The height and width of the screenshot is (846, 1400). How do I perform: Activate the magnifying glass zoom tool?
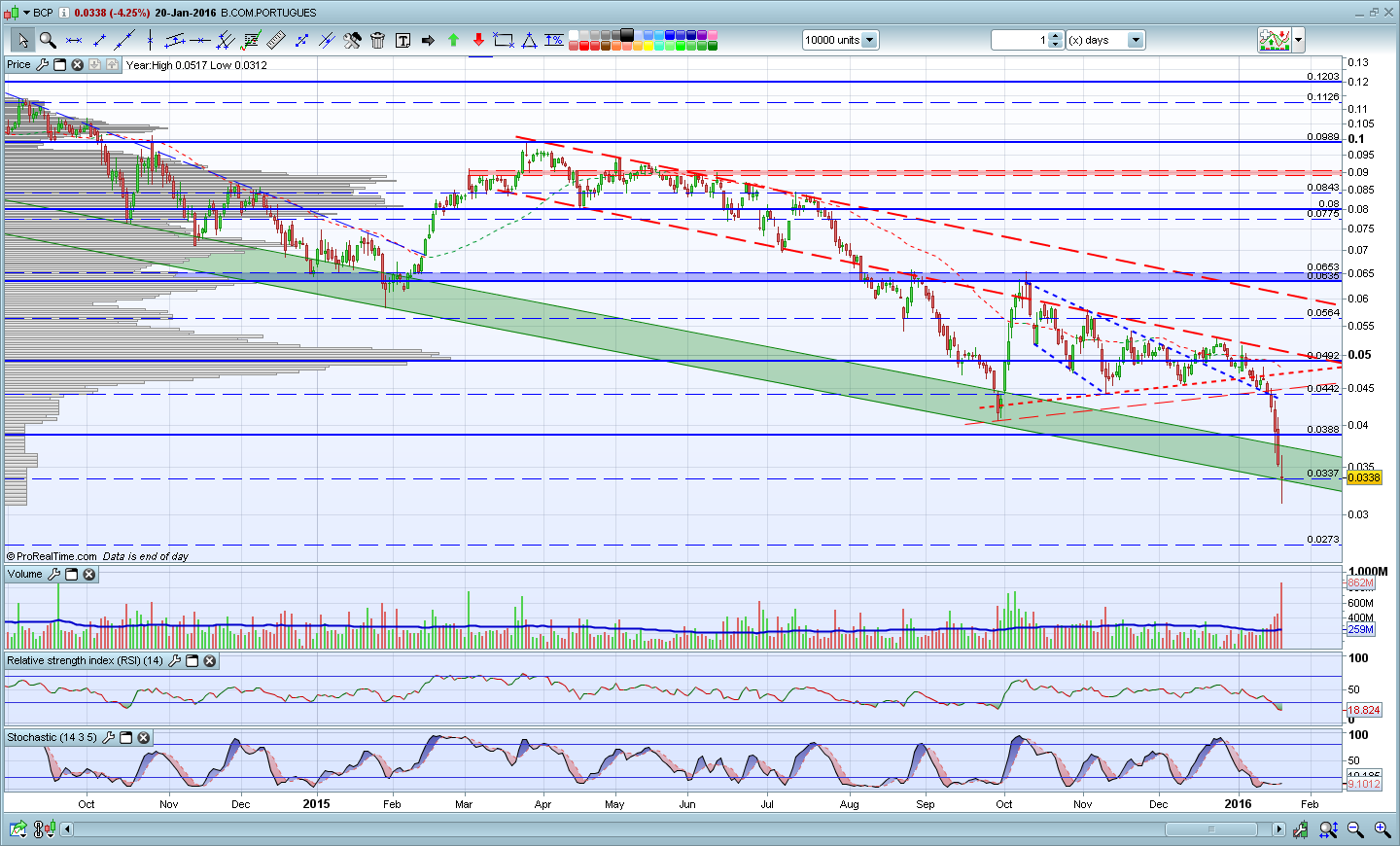tap(48, 40)
